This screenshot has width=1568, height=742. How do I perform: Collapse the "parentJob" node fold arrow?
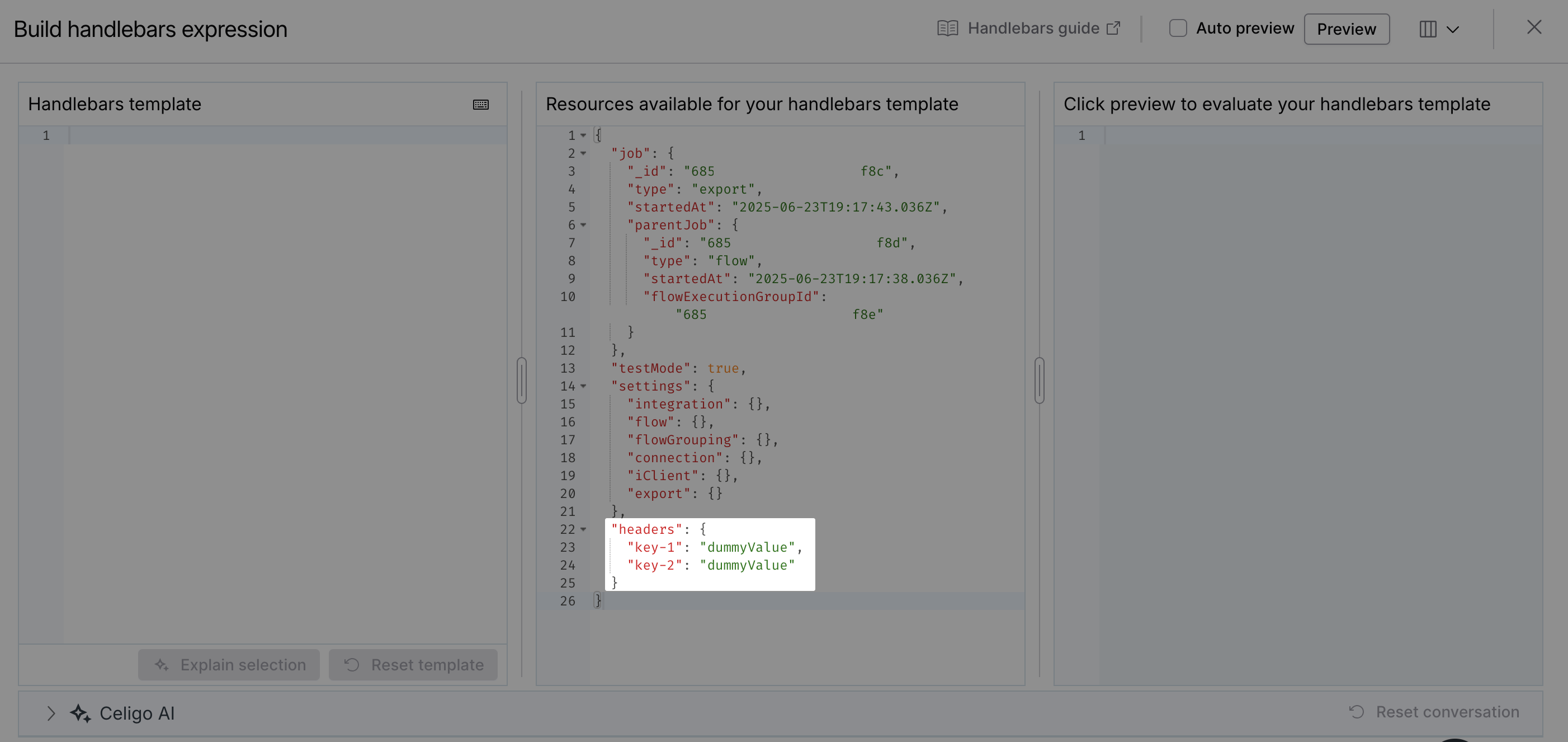(583, 226)
